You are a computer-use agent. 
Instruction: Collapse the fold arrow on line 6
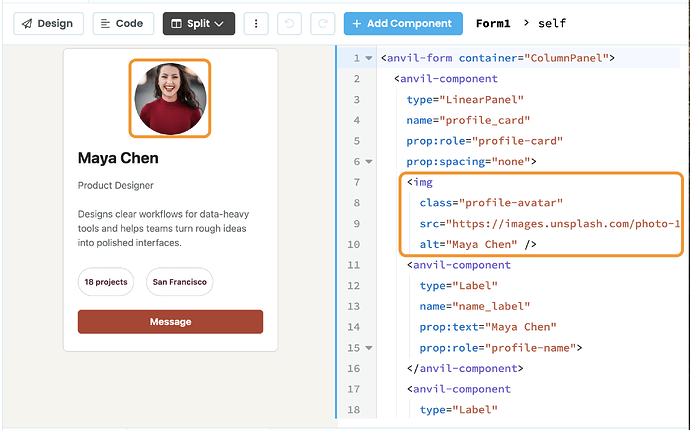(x=369, y=162)
